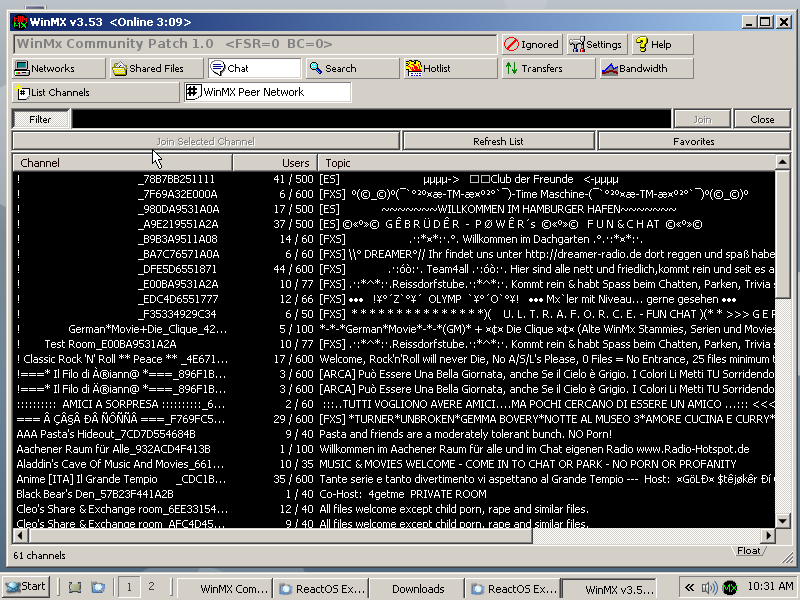
Task: Select Anime [ITA] Il Grande Tempio channel
Action: 394,479
